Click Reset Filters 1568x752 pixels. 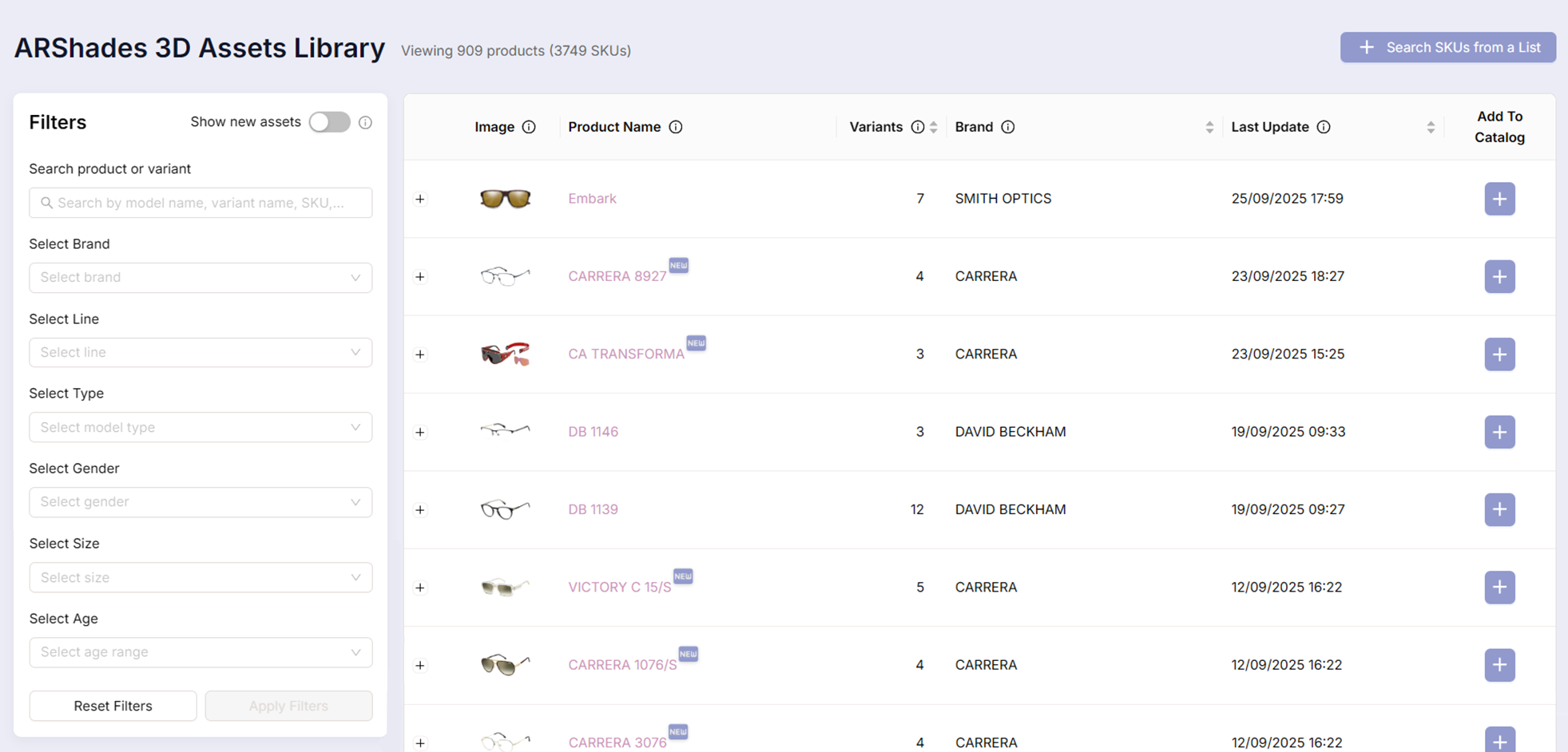[x=112, y=706]
